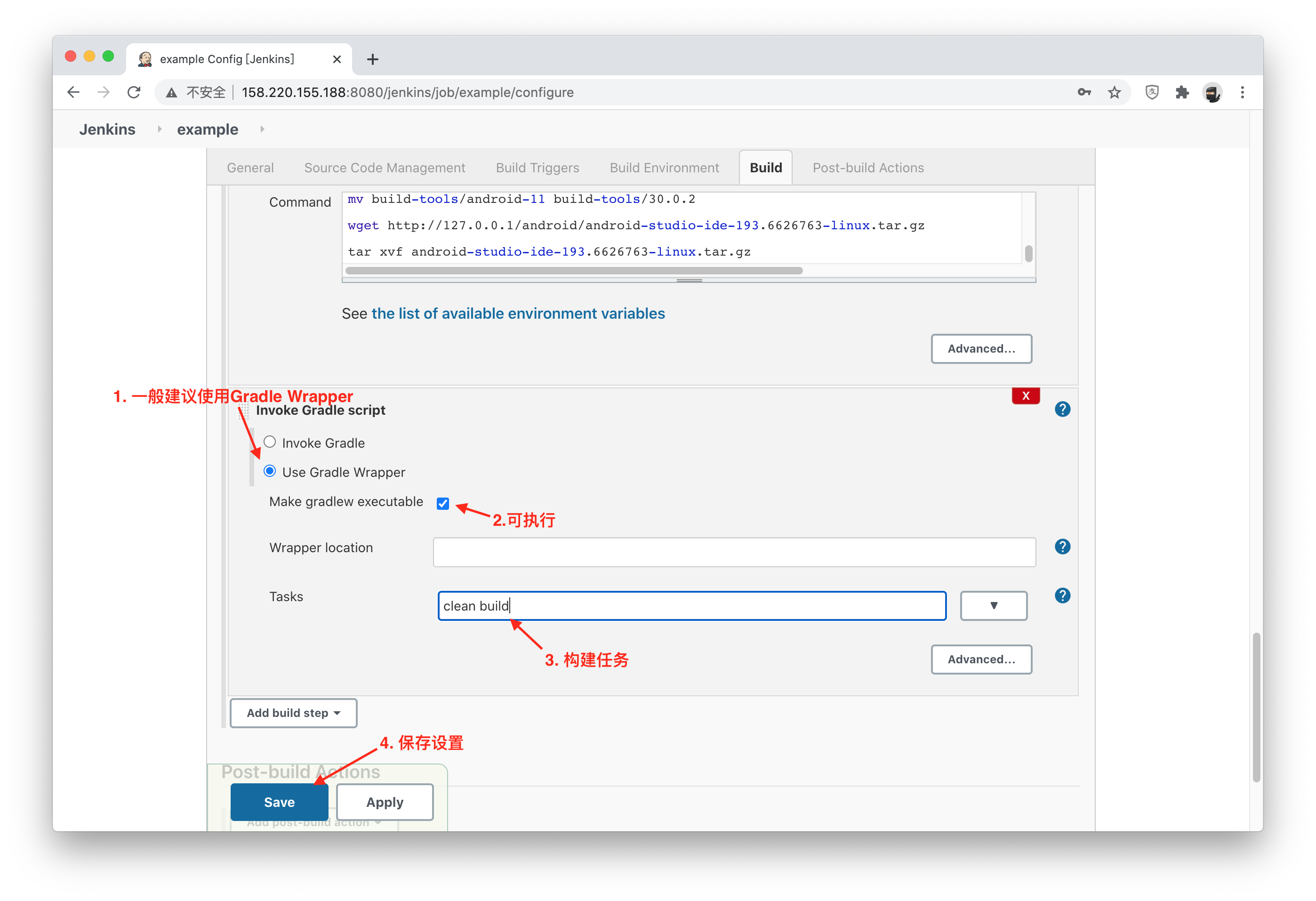Grab the Invoke Gradle script drag handle
Image resolution: width=1316 pixels, height=901 pixels.
coord(243,410)
